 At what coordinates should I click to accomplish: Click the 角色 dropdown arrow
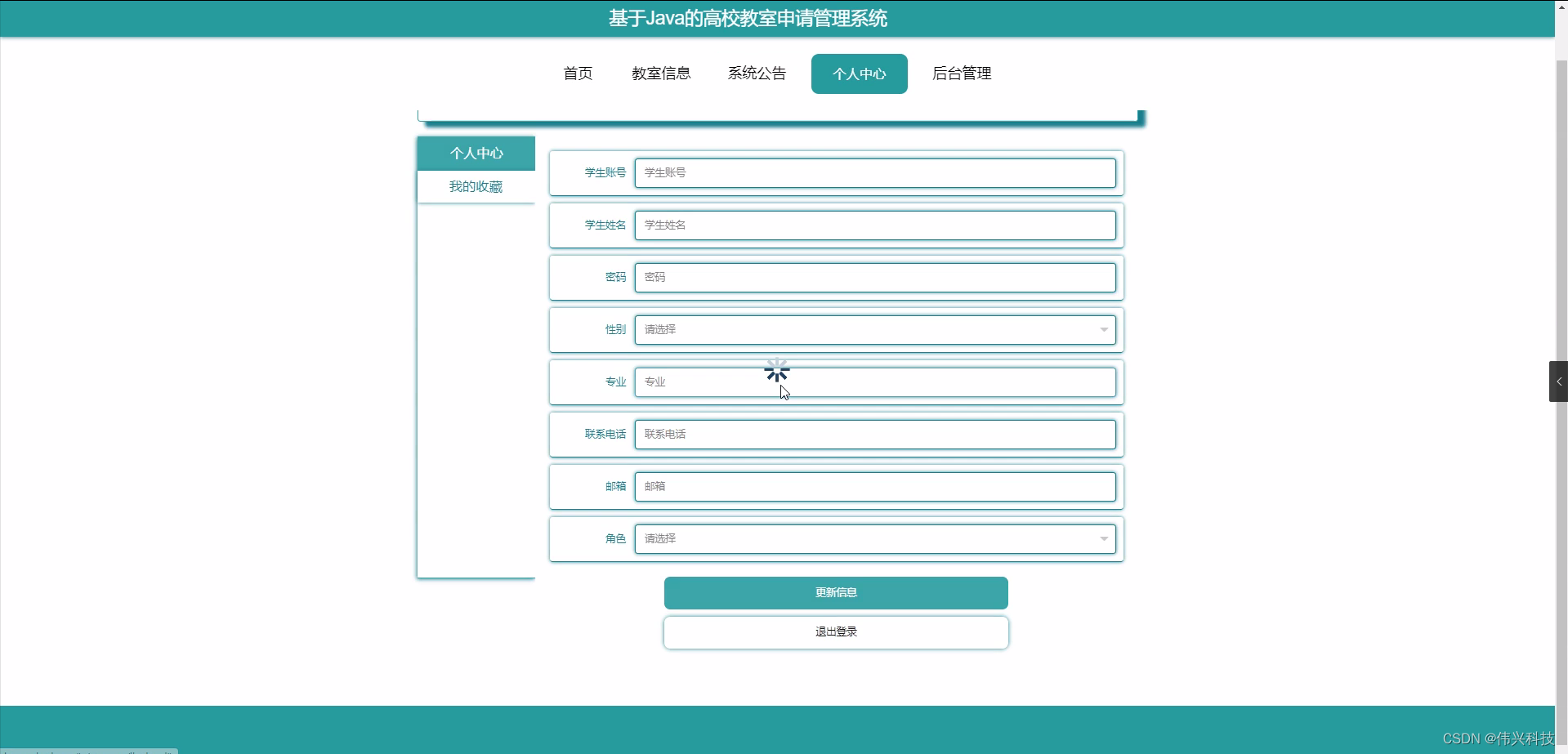[1104, 539]
